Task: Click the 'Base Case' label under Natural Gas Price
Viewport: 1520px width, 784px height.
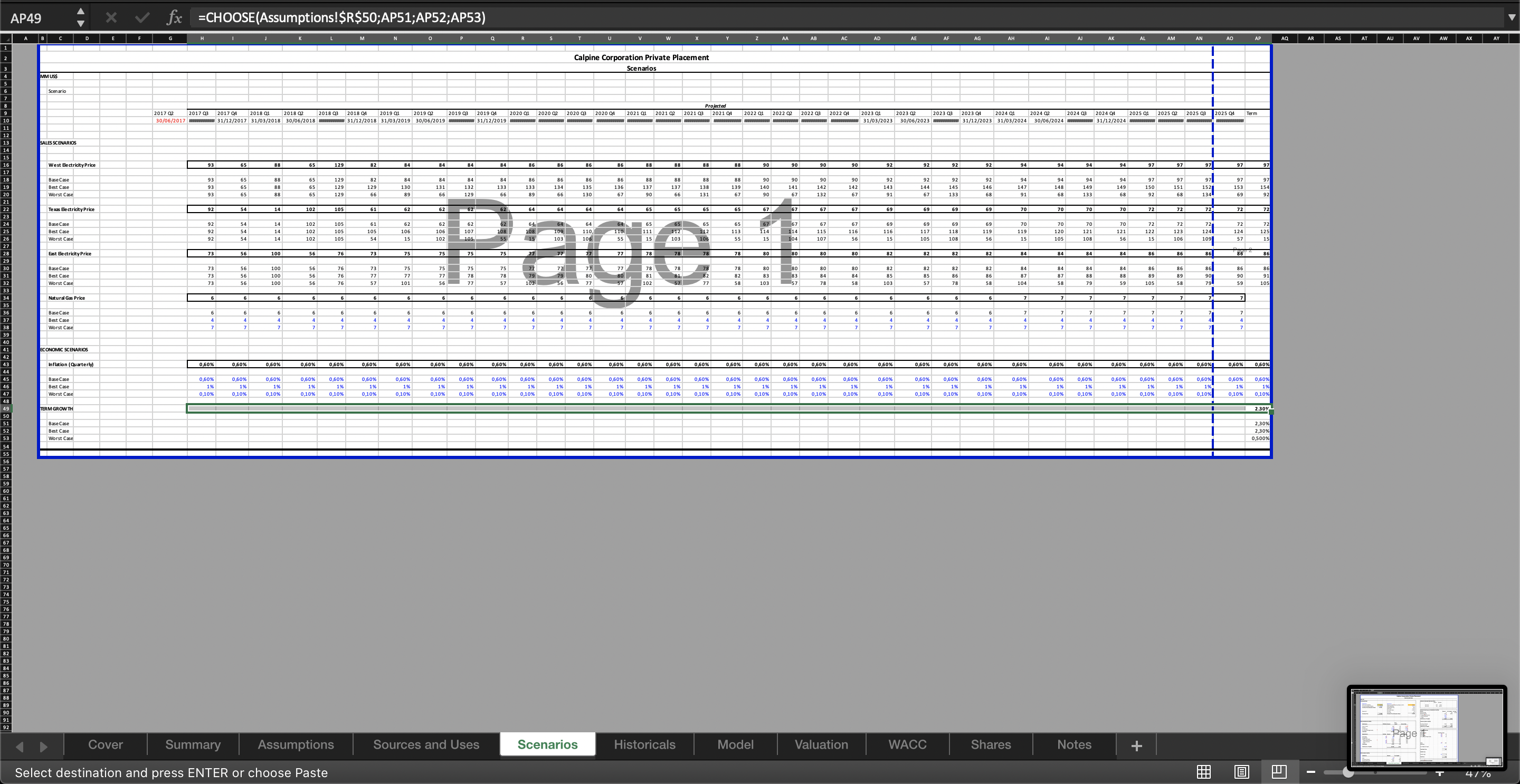Action: 59,313
